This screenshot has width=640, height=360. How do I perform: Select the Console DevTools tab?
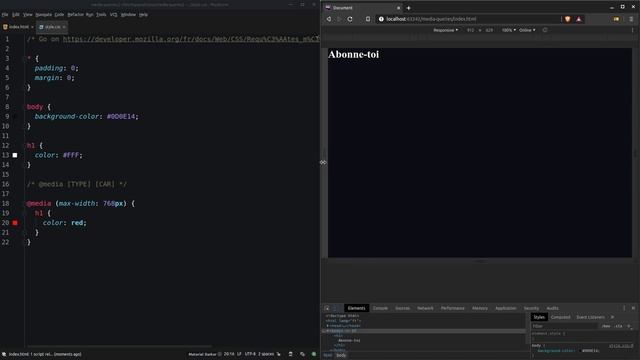click(380, 308)
